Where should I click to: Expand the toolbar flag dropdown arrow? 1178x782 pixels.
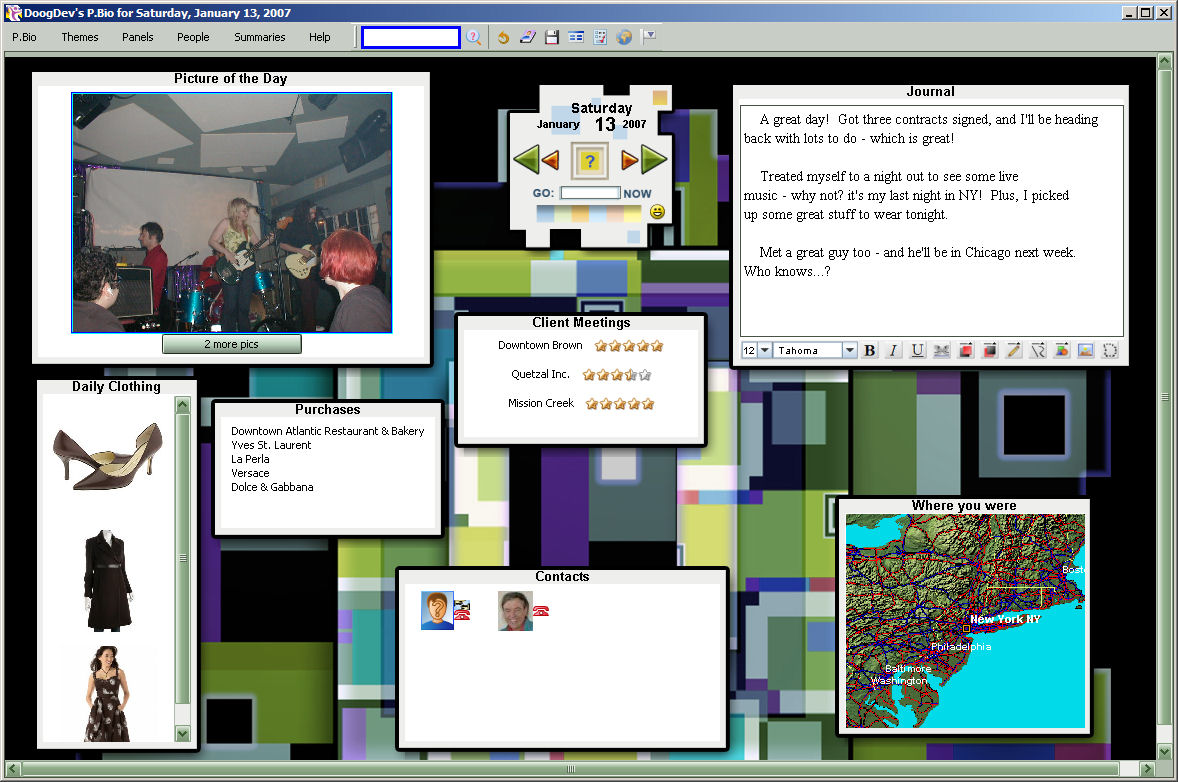pos(650,36)
